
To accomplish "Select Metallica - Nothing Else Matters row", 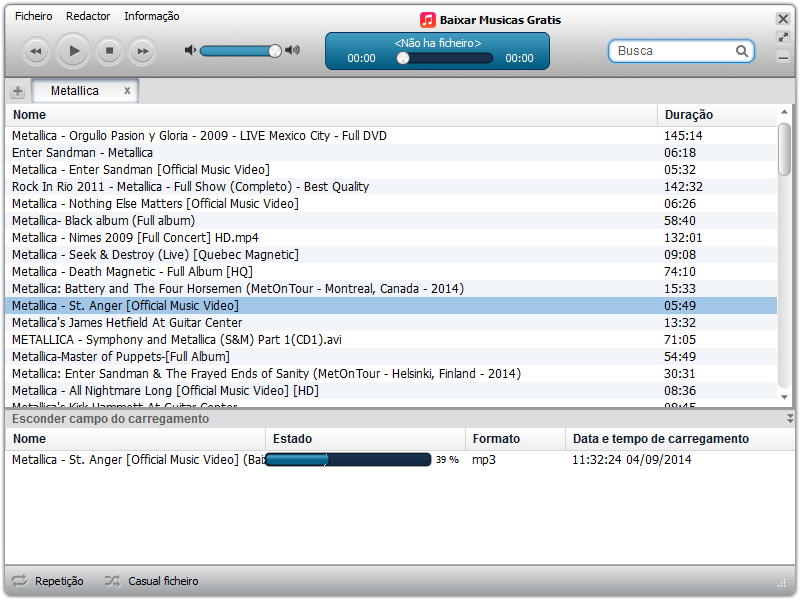I will click(391, 204).
